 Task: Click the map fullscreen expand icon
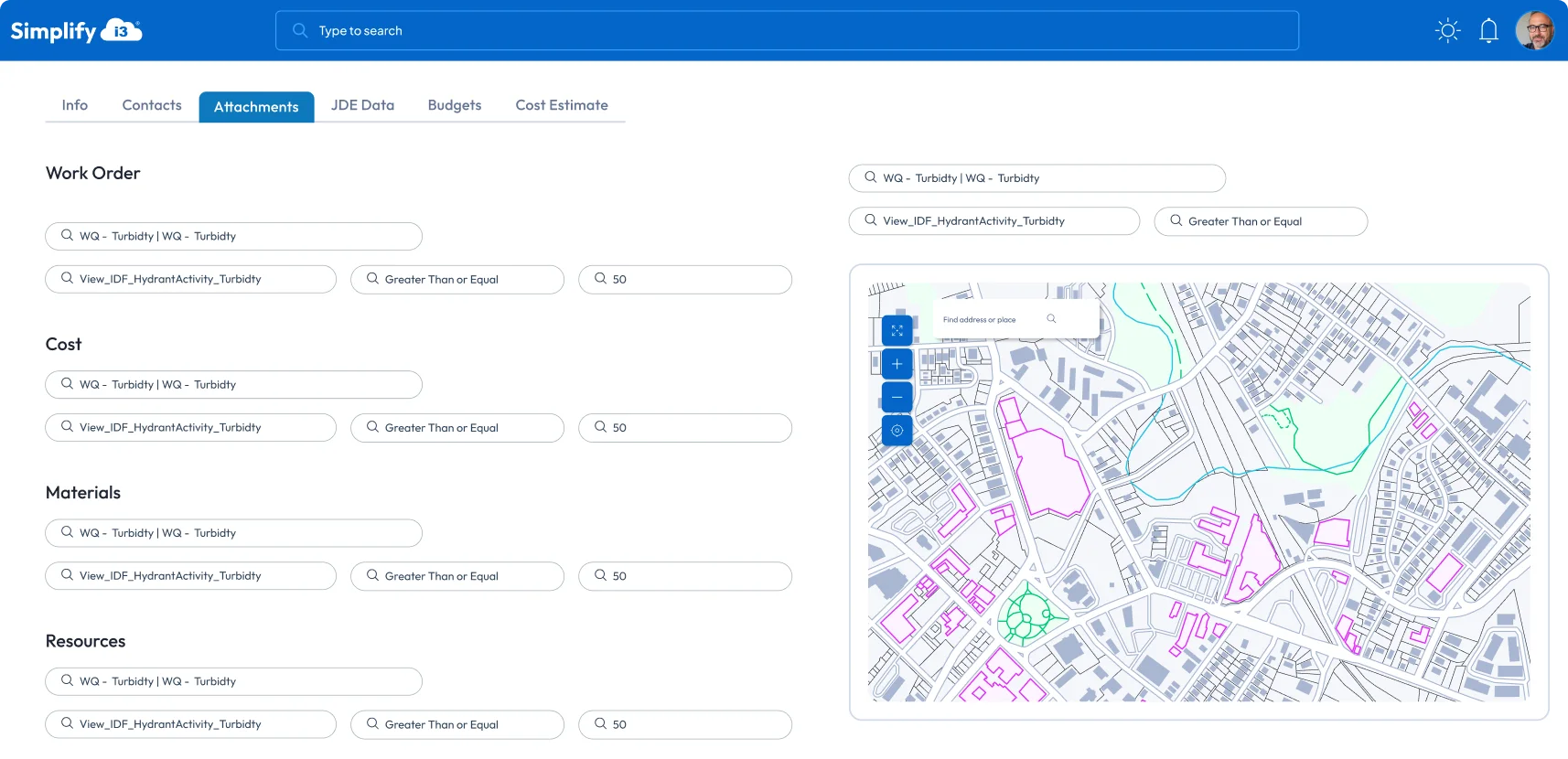897,330
